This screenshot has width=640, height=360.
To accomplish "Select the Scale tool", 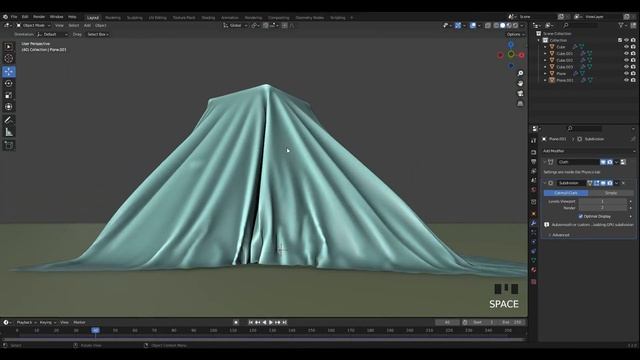I will [x=9, y=96].
